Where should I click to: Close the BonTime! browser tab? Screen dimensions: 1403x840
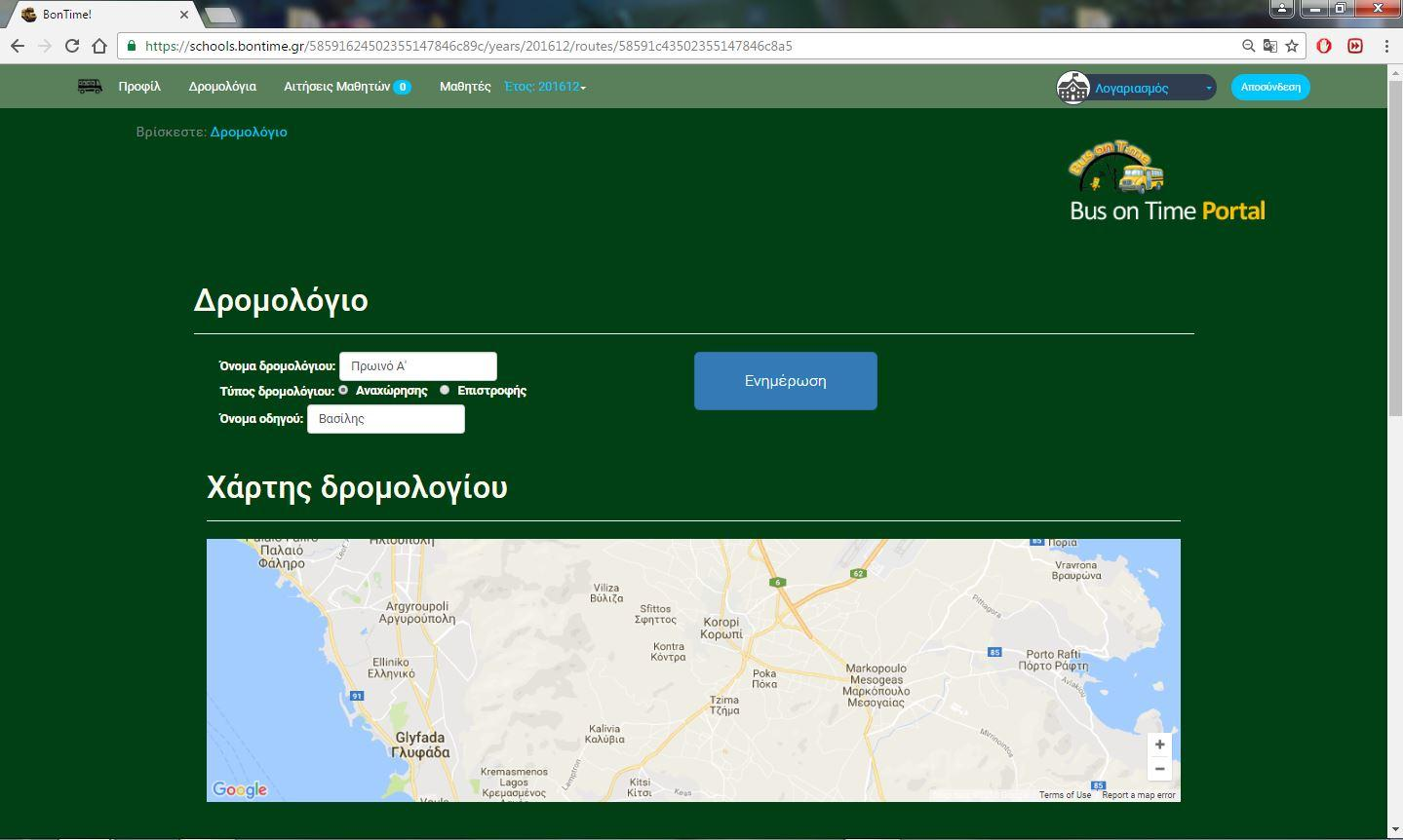pos(184,15)
